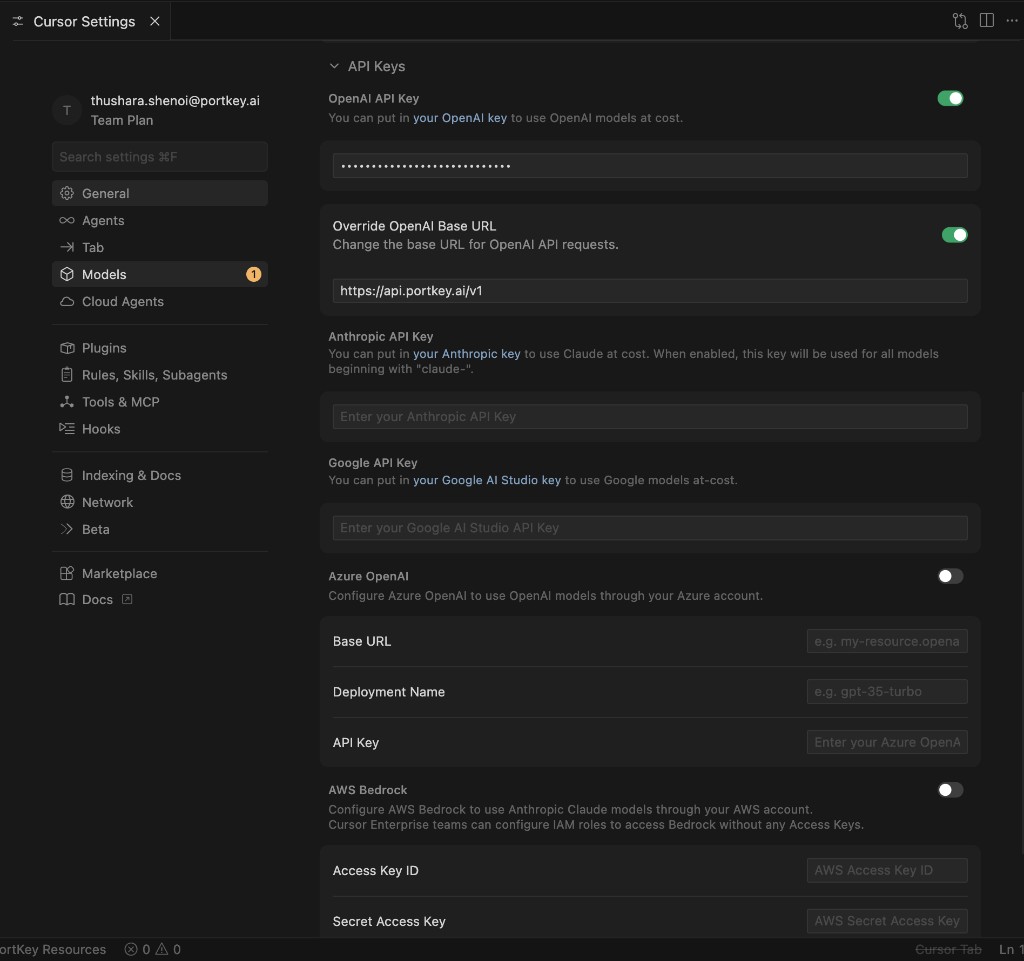Focus the Google AI Studio API Key field
Image resolution: width=1024 pixels, height=961 pixels.
[650, 528]
